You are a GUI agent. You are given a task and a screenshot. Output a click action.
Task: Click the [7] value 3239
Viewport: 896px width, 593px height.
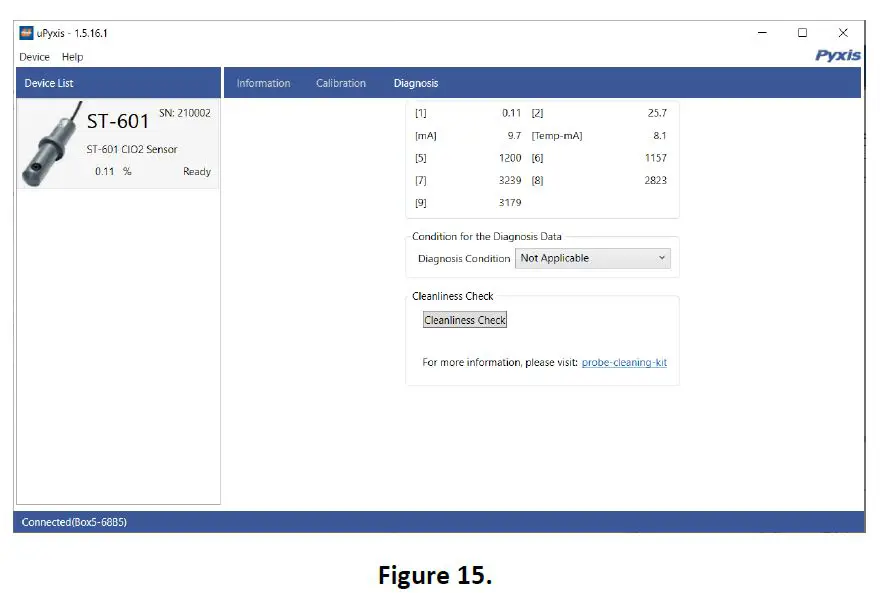point(510,181)
